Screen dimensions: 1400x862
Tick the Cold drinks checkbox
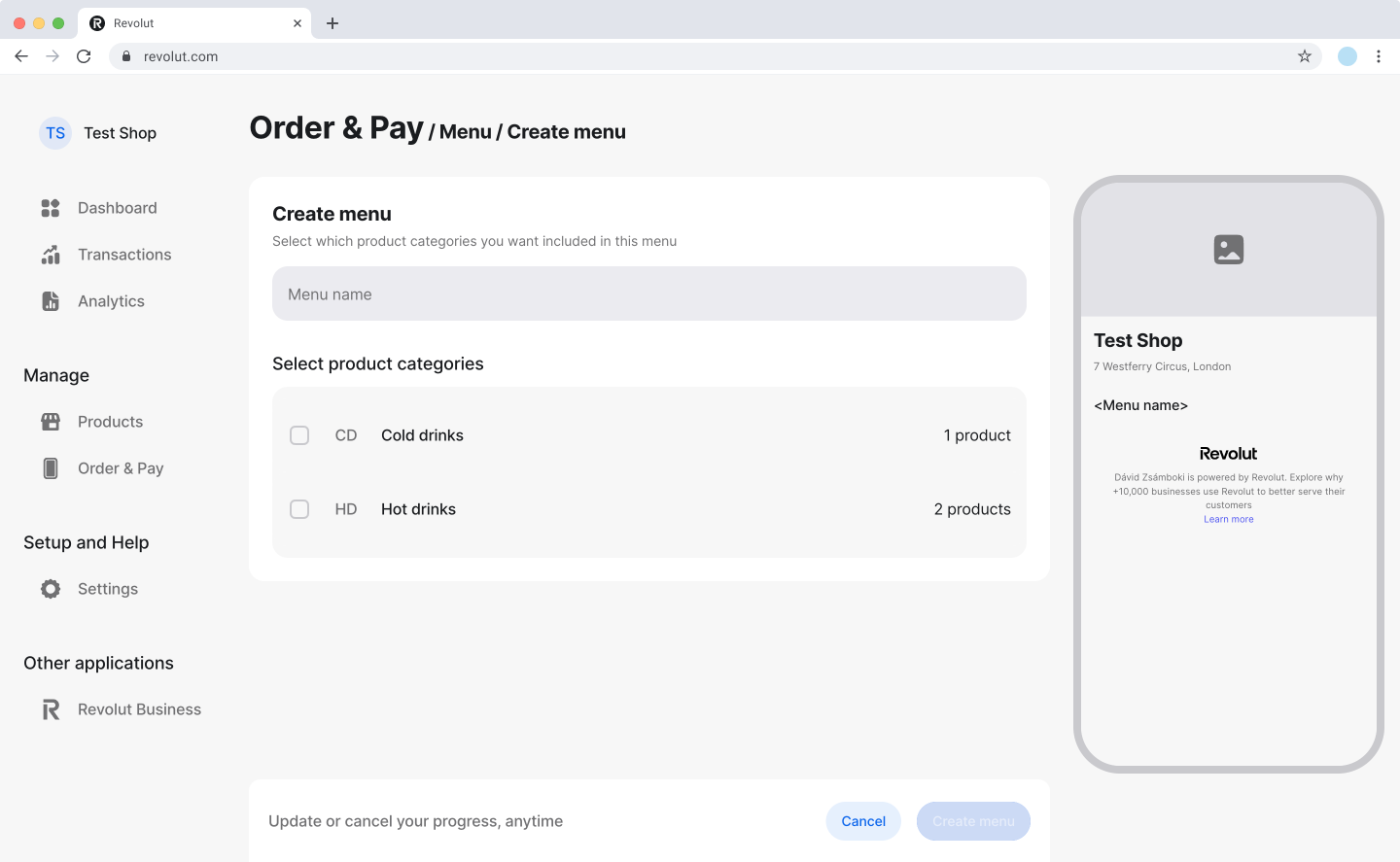pos(299,435)
